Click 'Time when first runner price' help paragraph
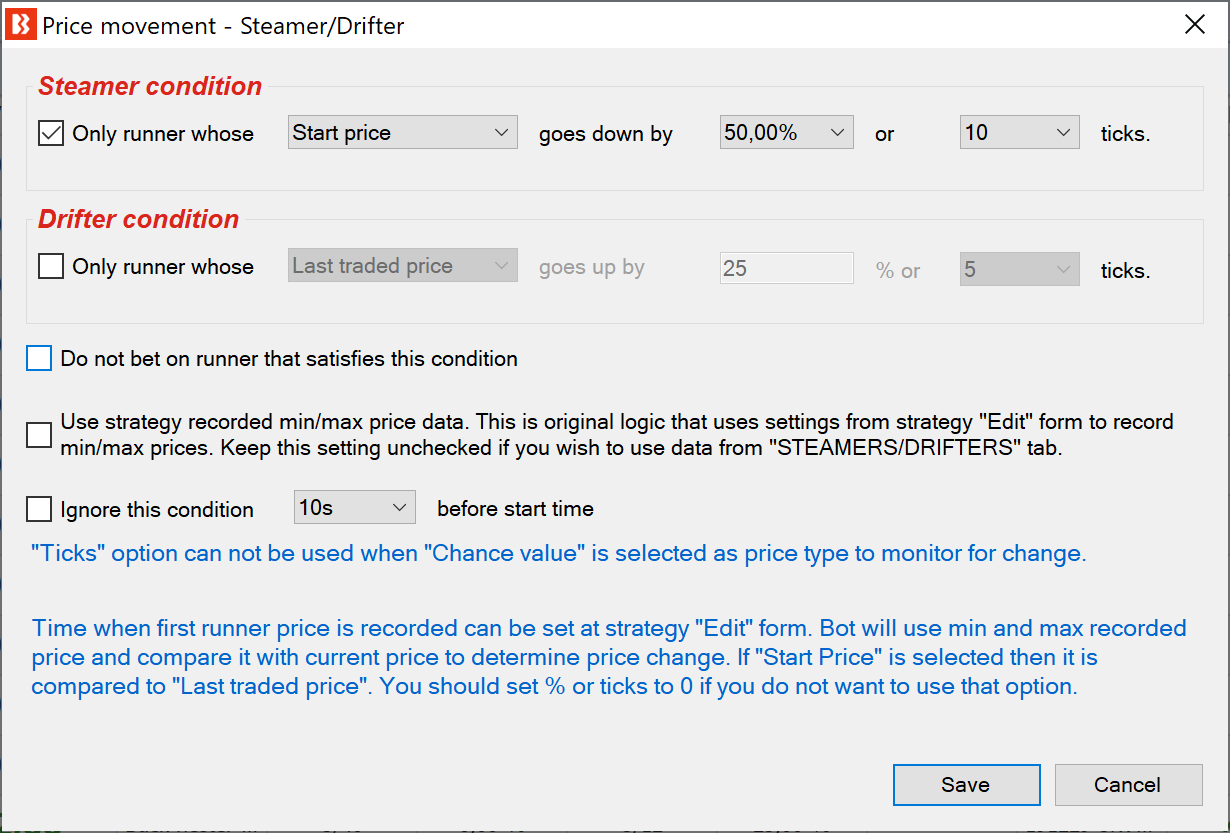The height and width of the screenshot is (833, 1230). coord(609,658)
